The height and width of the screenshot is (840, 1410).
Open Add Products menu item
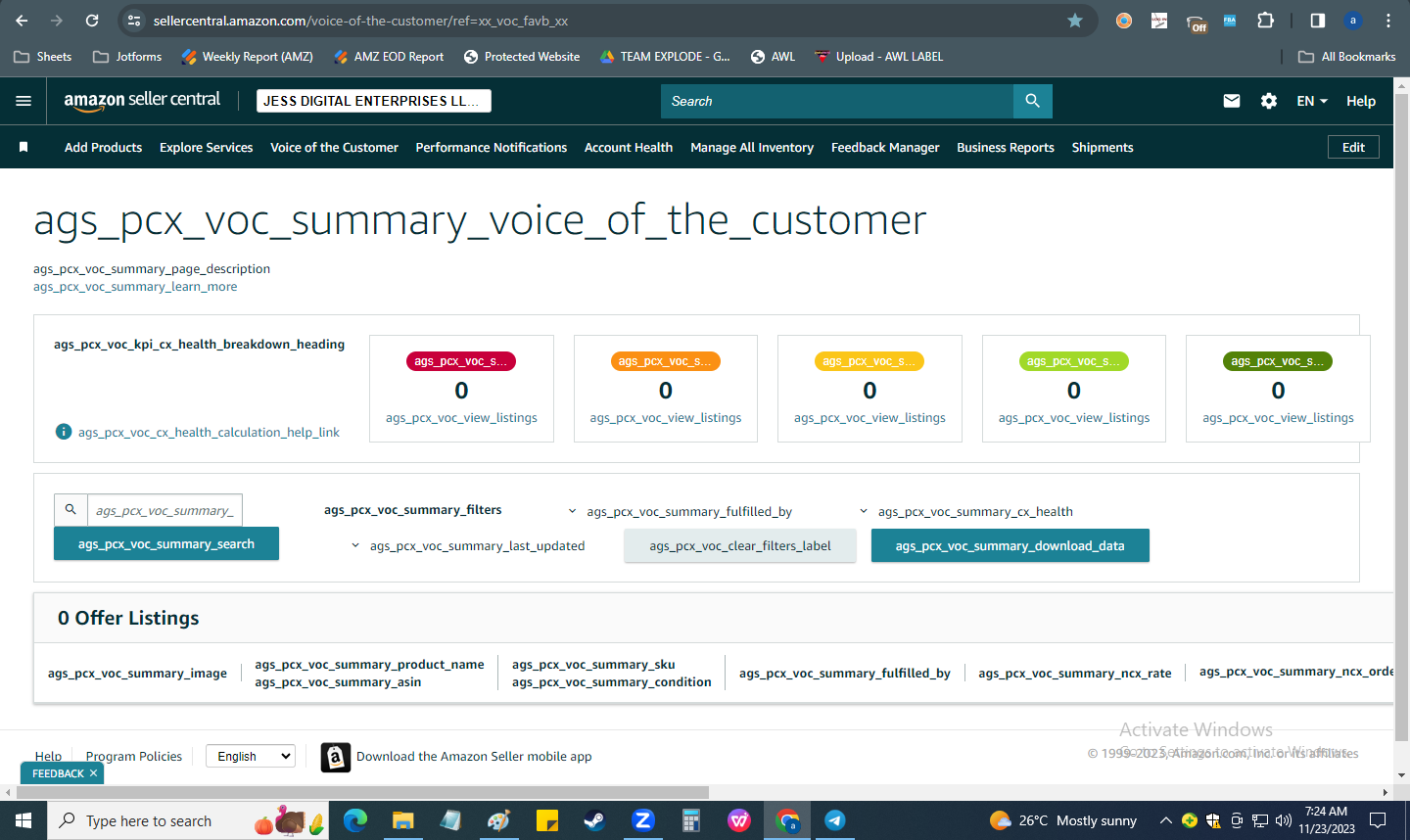click(x=103, y=147)
